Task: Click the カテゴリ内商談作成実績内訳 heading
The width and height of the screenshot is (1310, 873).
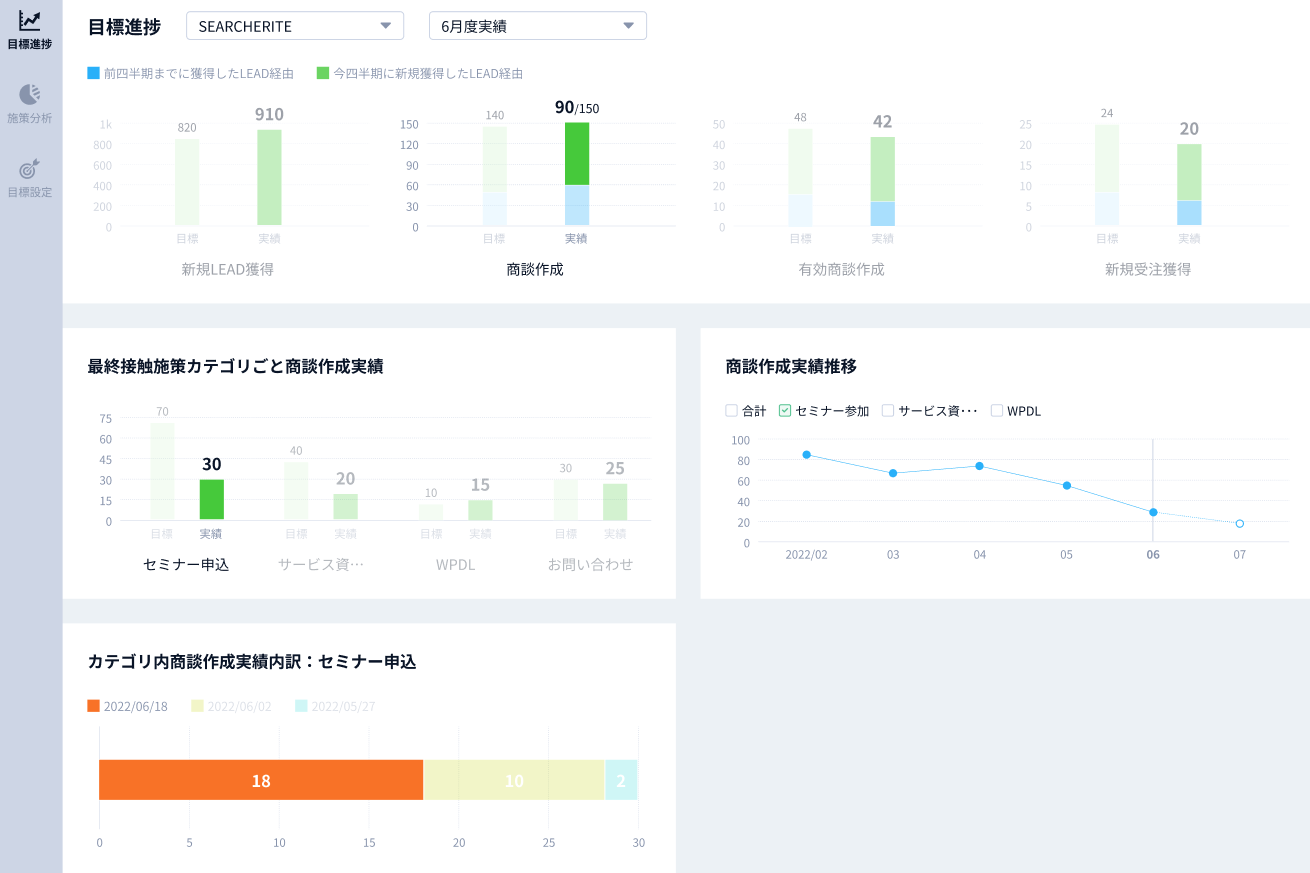Action: (252, 661)
